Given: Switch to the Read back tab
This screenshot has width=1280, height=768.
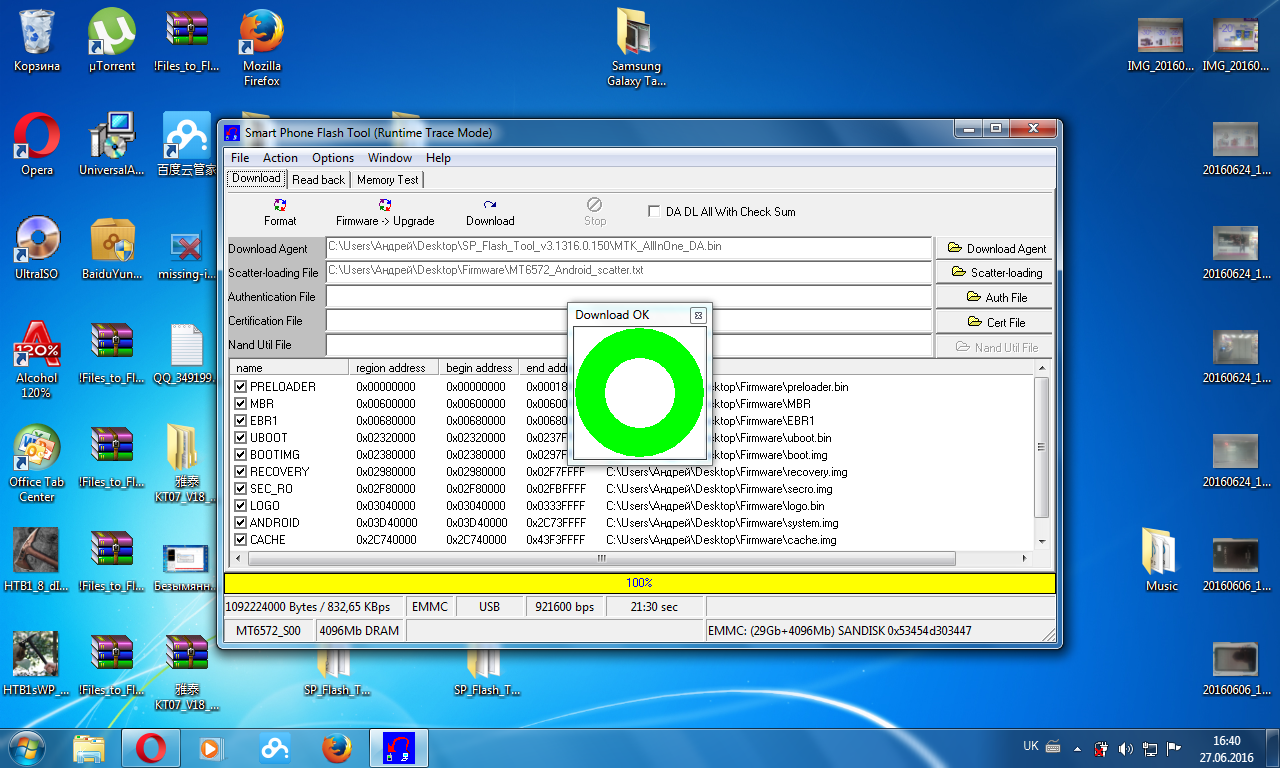Looking at the screenshot, I should tap(318, 180).
